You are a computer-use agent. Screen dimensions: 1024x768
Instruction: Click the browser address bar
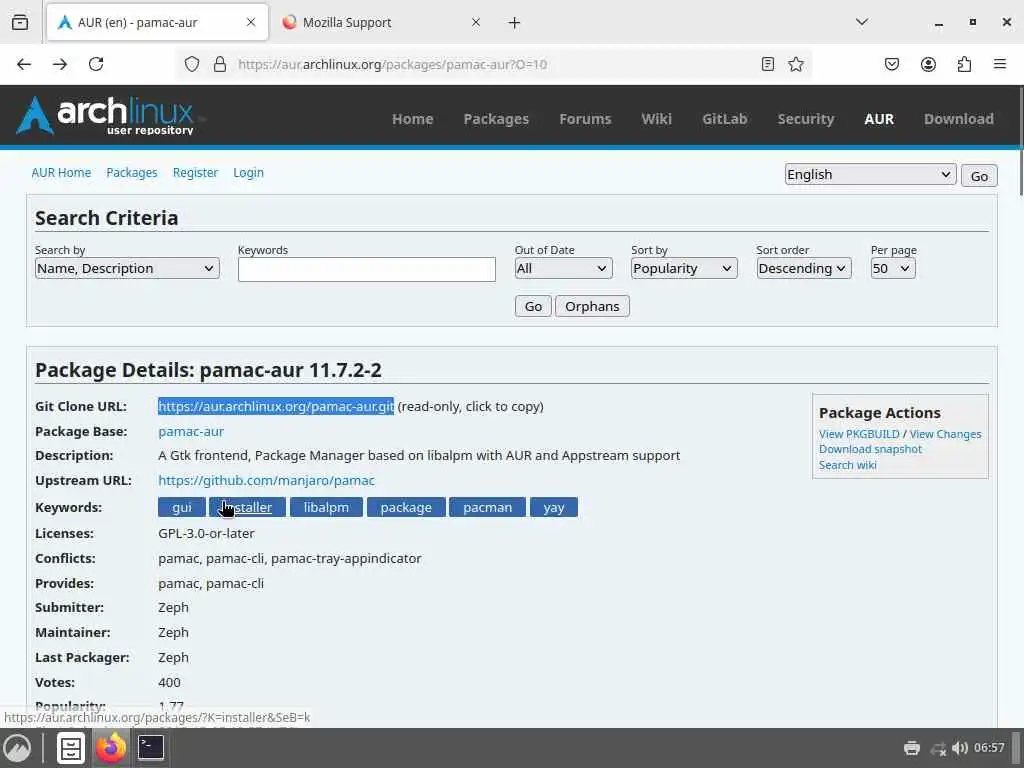point(493,64)
